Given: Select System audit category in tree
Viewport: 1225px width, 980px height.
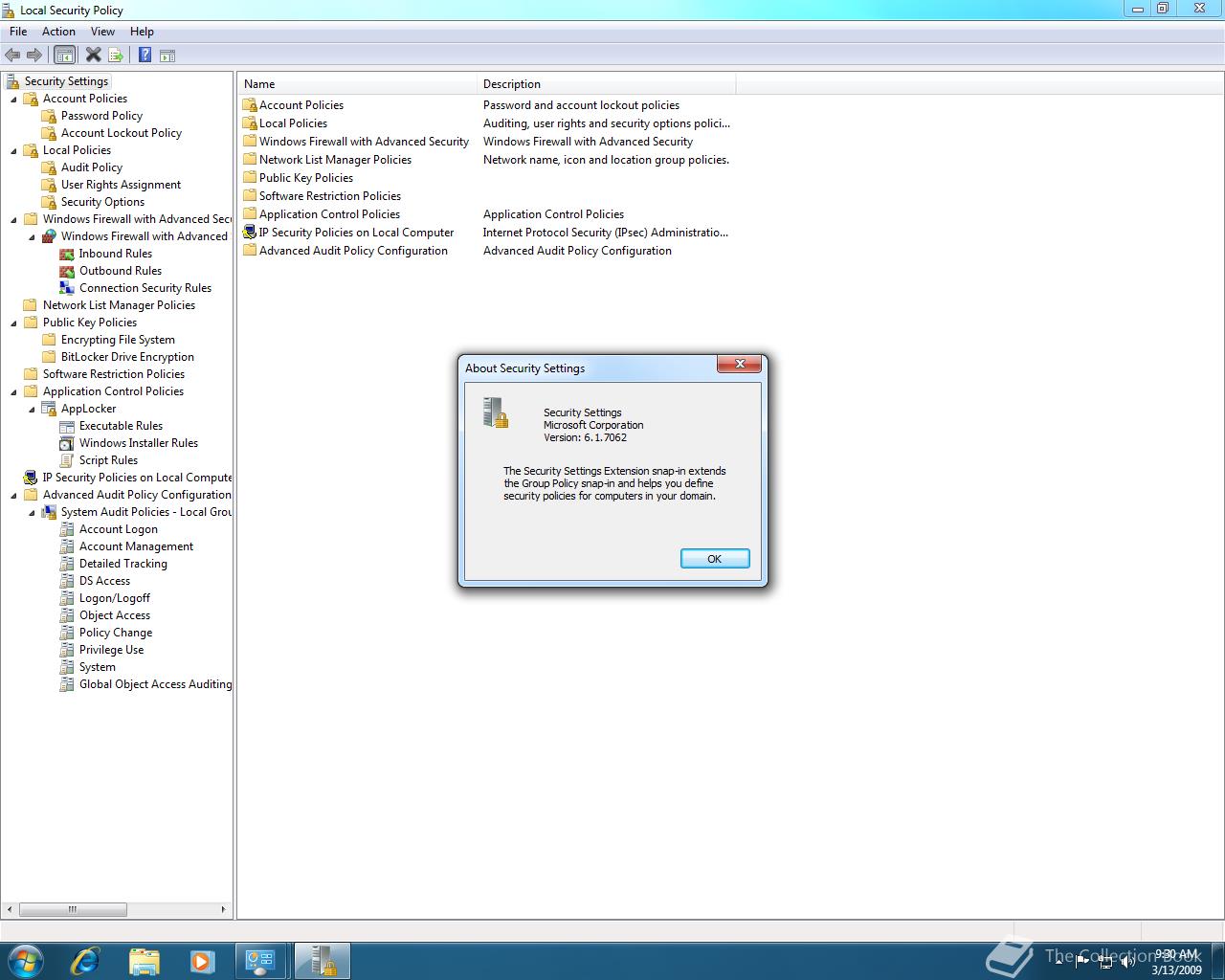Looking at the screenshot, I should point(98,667).
